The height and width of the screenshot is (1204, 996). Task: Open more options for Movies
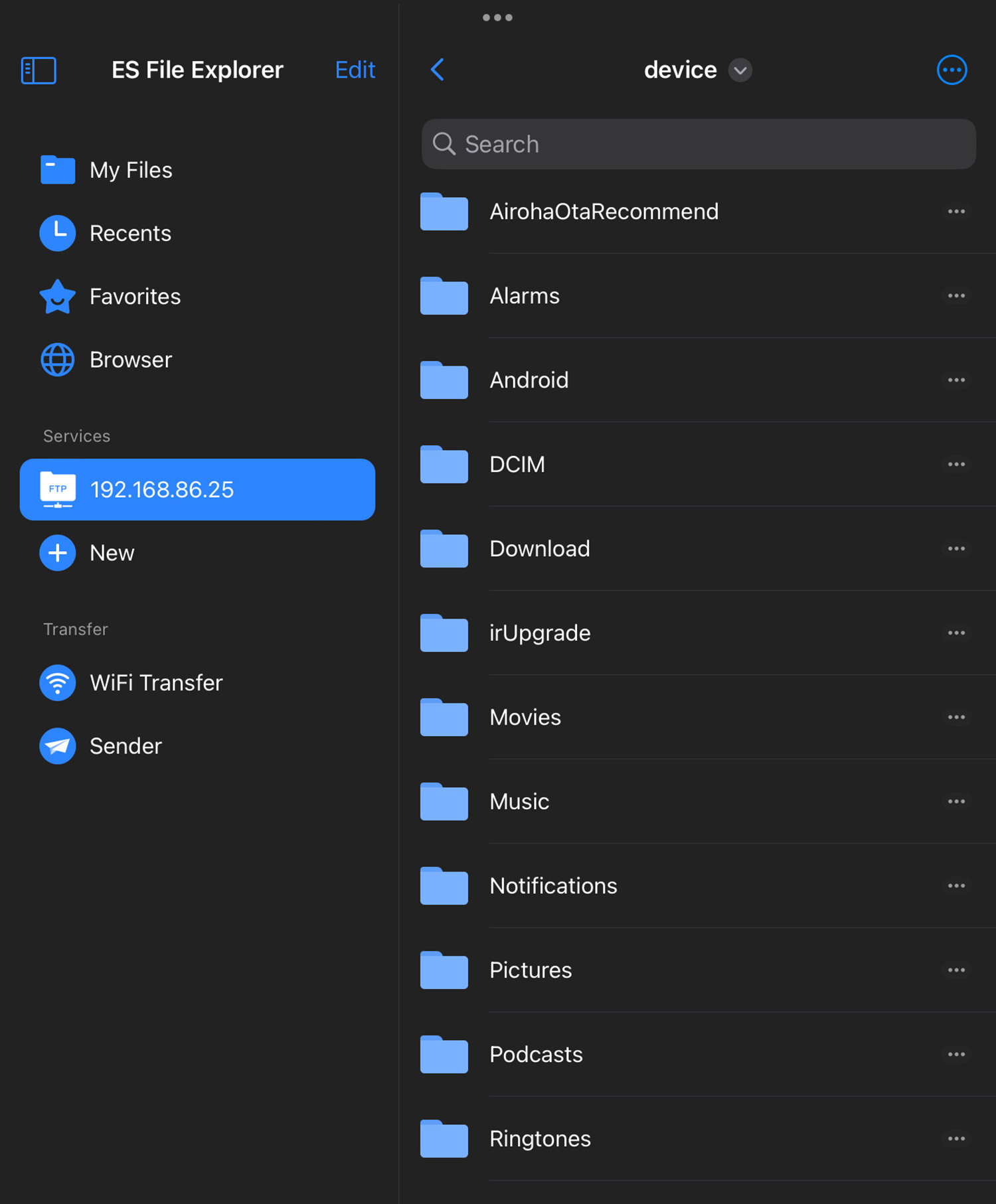[x=956, y=717]
